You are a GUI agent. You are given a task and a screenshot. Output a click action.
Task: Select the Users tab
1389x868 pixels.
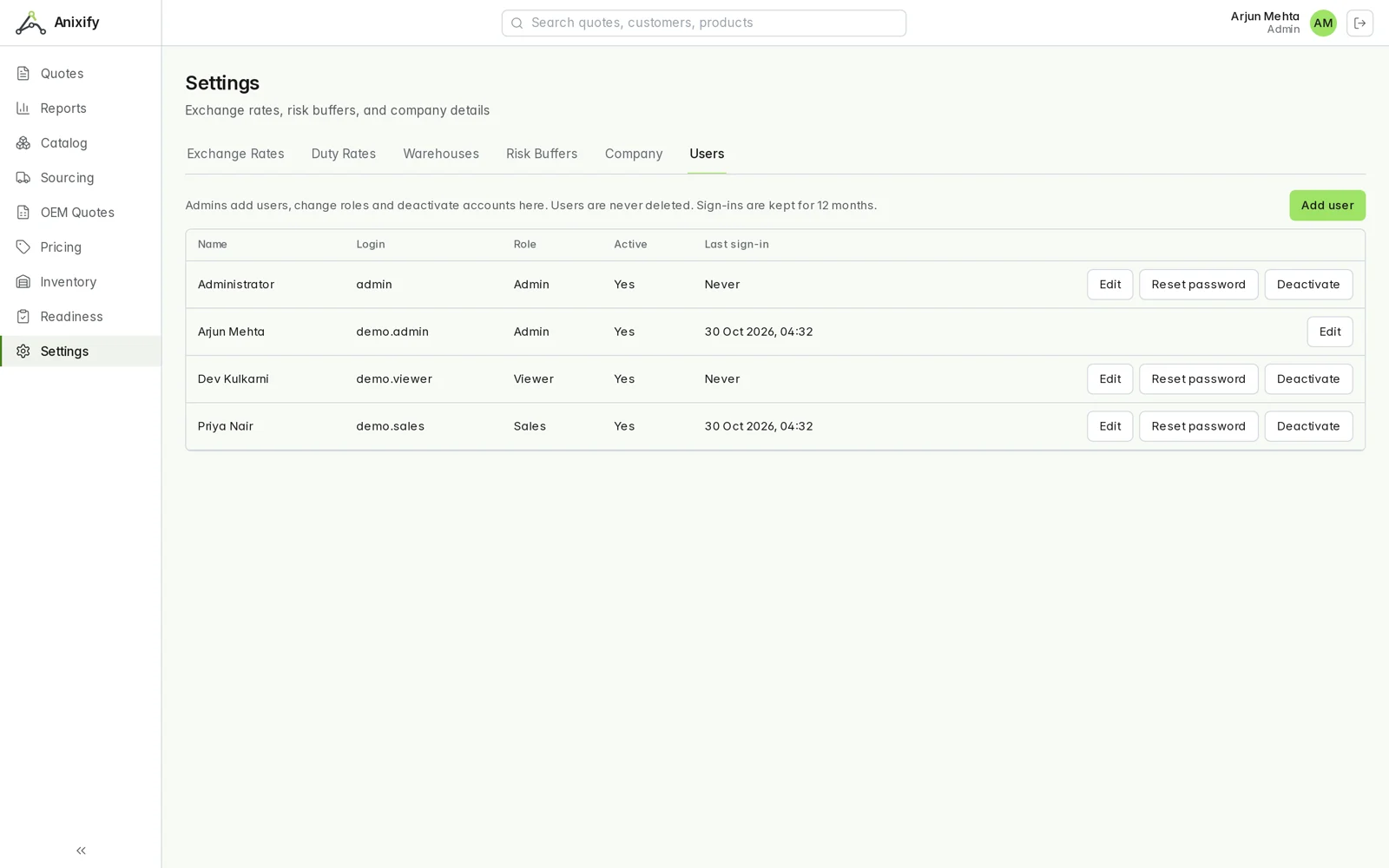coord(707,154)
